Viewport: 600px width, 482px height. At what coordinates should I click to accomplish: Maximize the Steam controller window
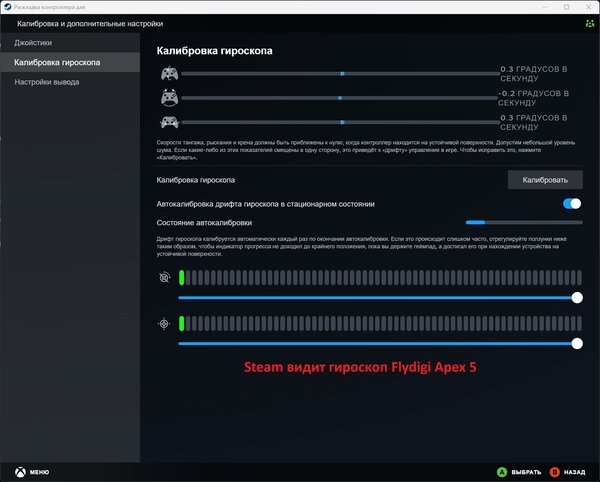tap(566, 7)
